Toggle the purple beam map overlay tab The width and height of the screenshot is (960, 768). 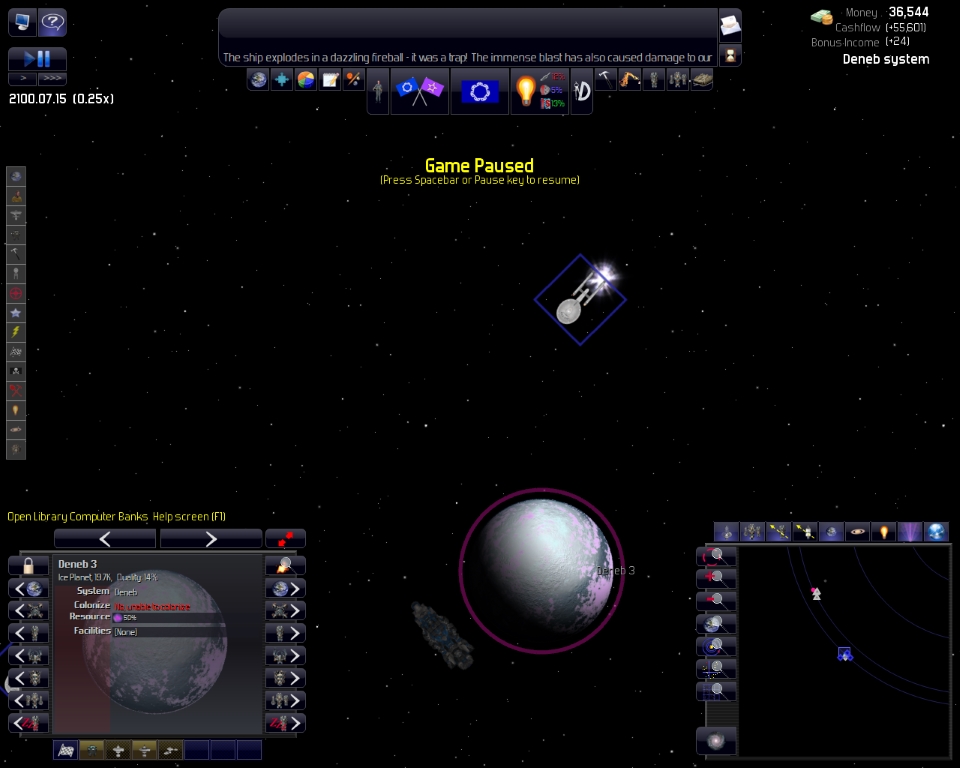coord(910,532)
